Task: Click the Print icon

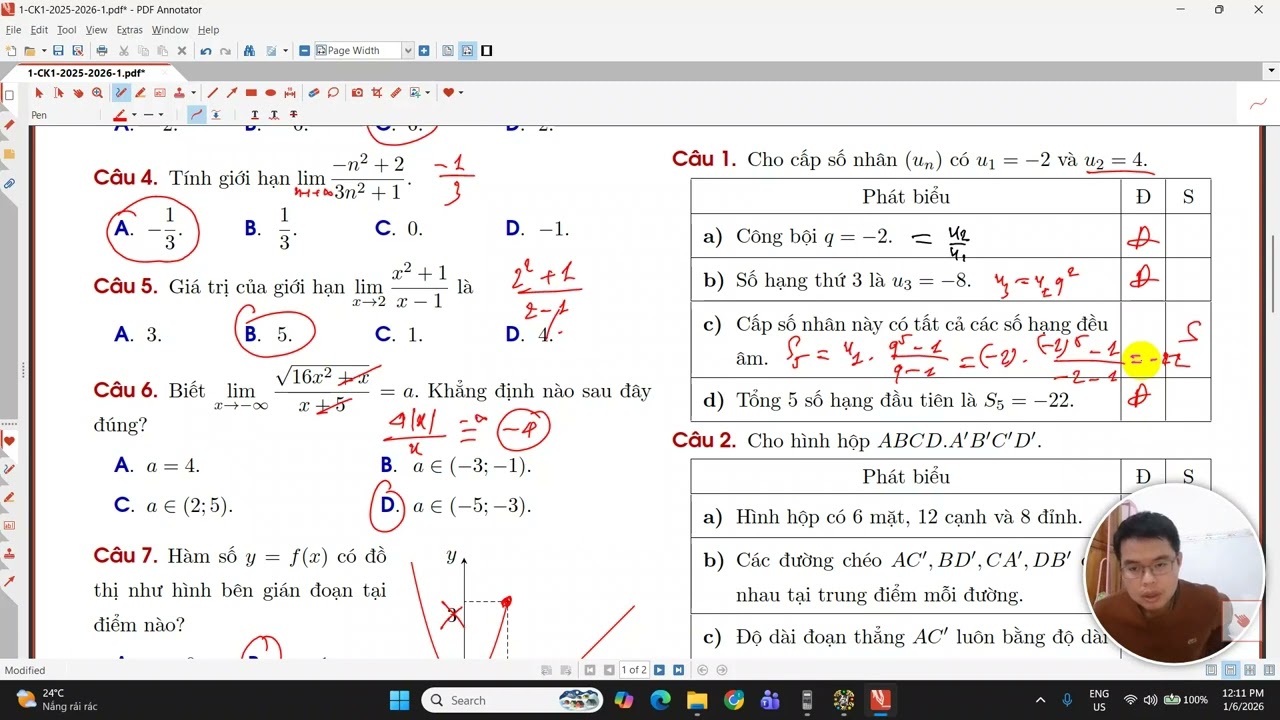Action: click(102, 50)
